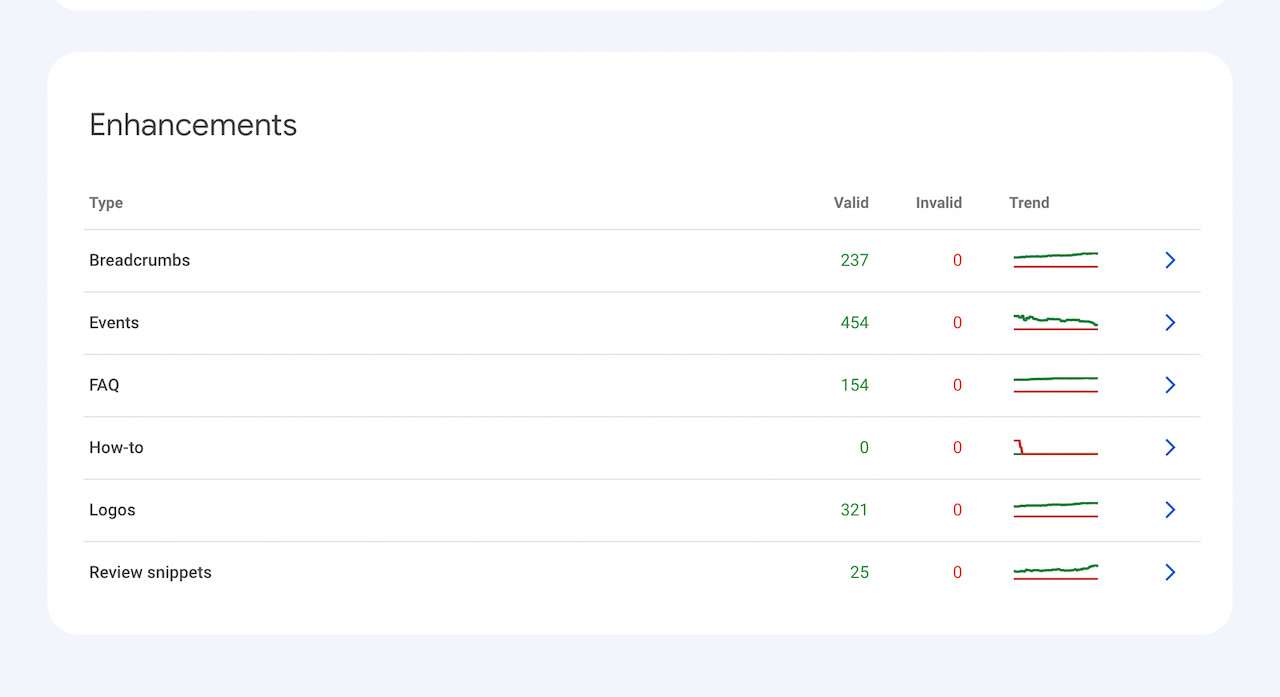This screenshot has width=1280, height=697.
Task: Click Events valid count 454
Action: click(x=854, y=323)
